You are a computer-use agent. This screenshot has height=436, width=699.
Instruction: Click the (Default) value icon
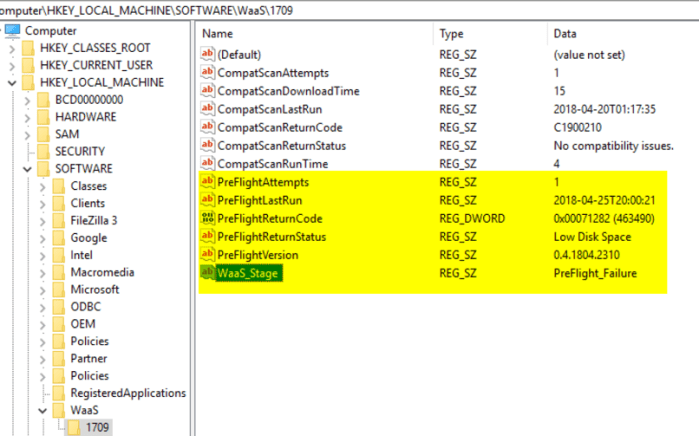click(x=208, y=55)
